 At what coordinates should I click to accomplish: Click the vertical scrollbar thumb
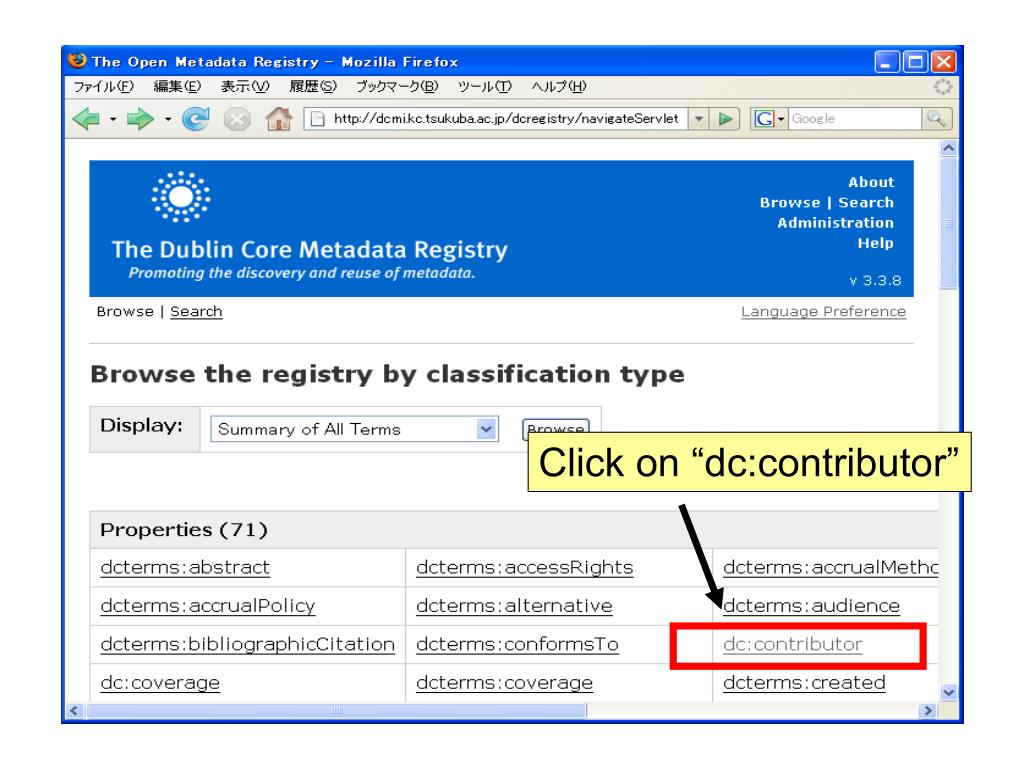tap(948, 223)
